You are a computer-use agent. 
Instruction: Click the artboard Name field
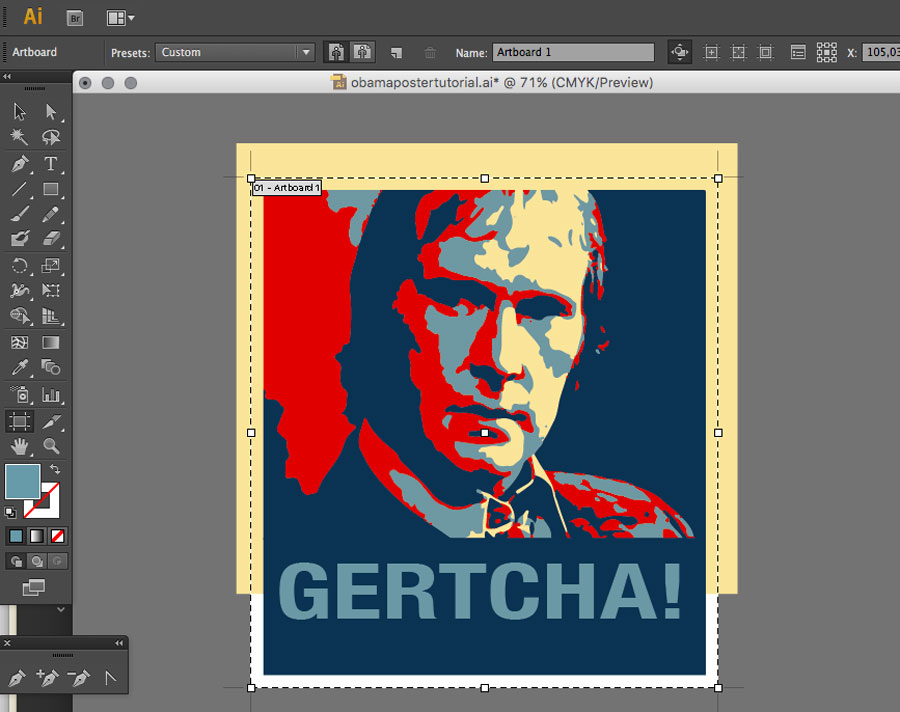click(573, 52)
